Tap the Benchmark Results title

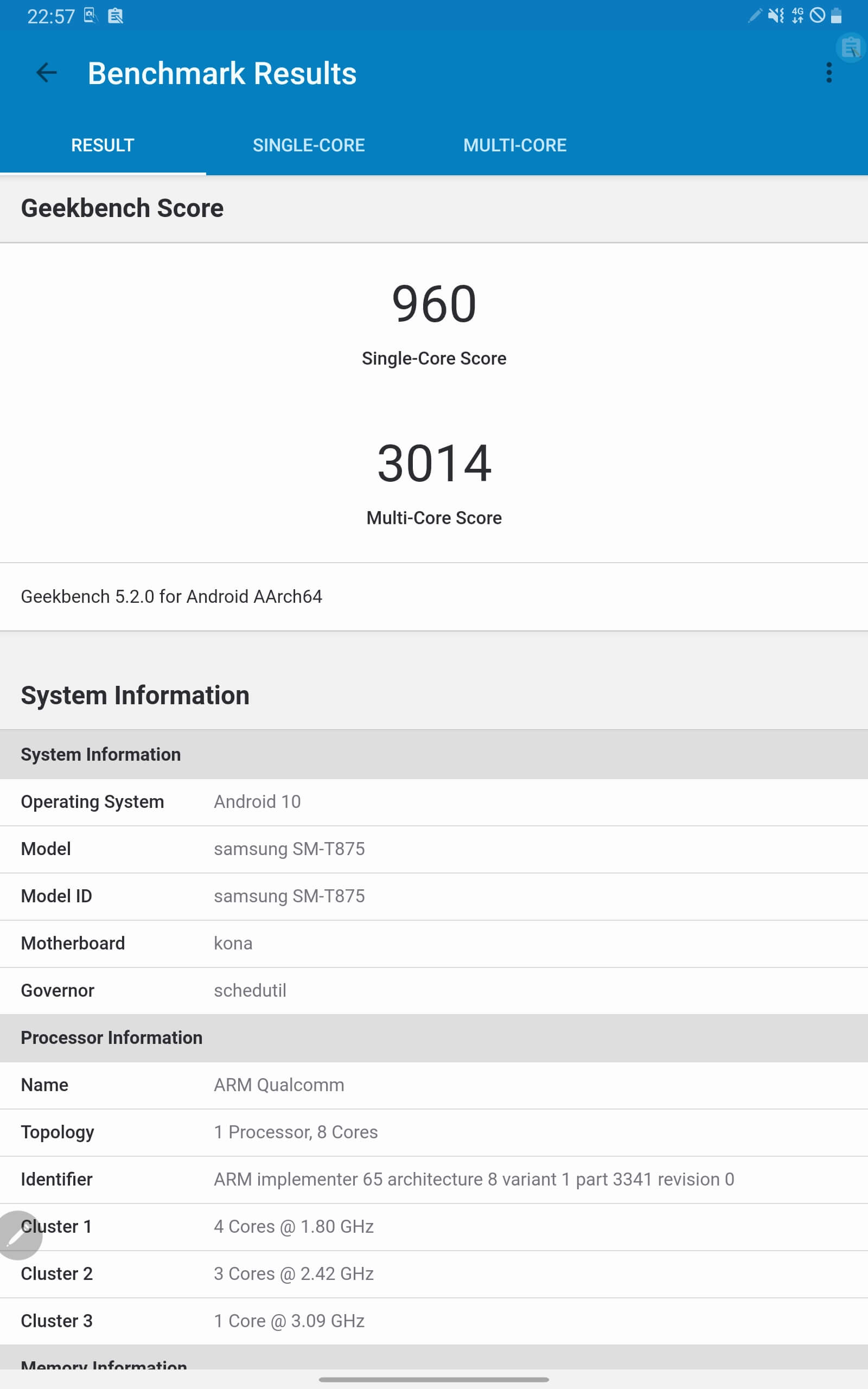(x=222, y=73)
